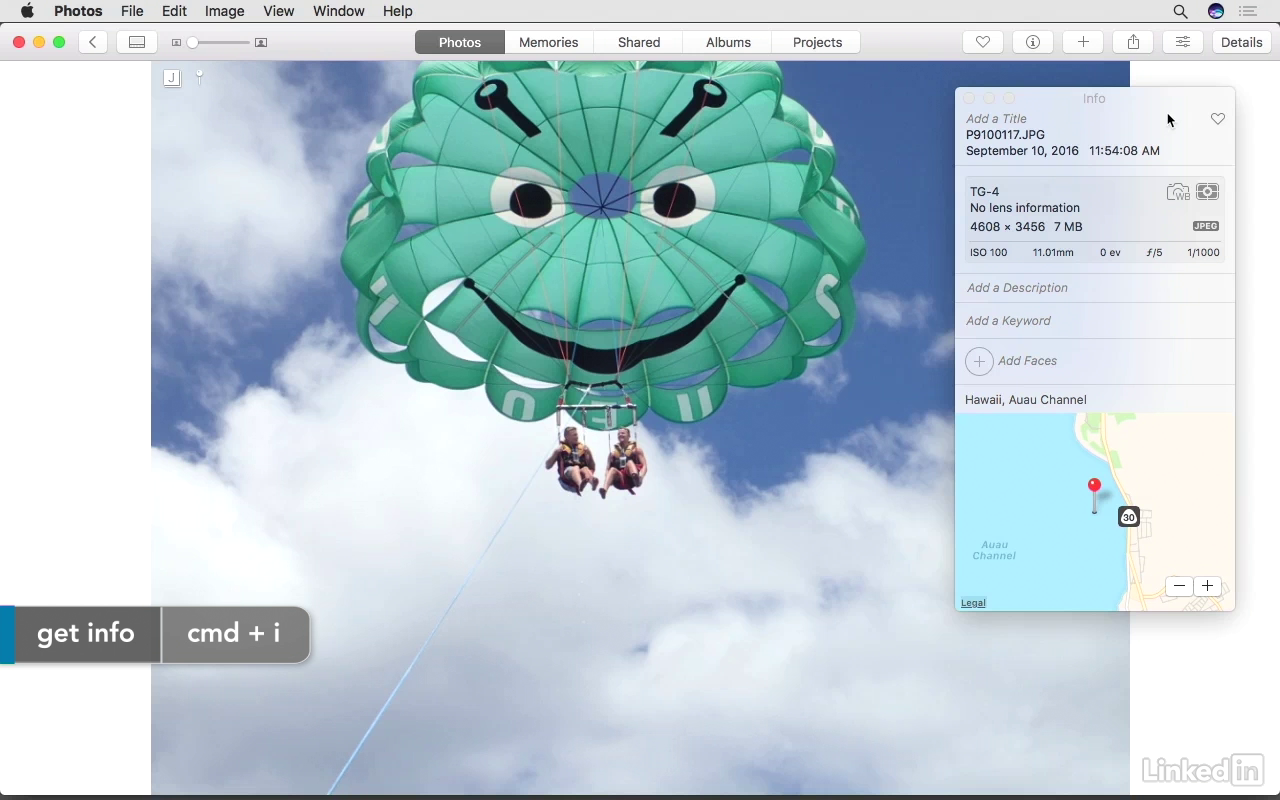Click the toolbar Info button

click(x=1033, y=42)
